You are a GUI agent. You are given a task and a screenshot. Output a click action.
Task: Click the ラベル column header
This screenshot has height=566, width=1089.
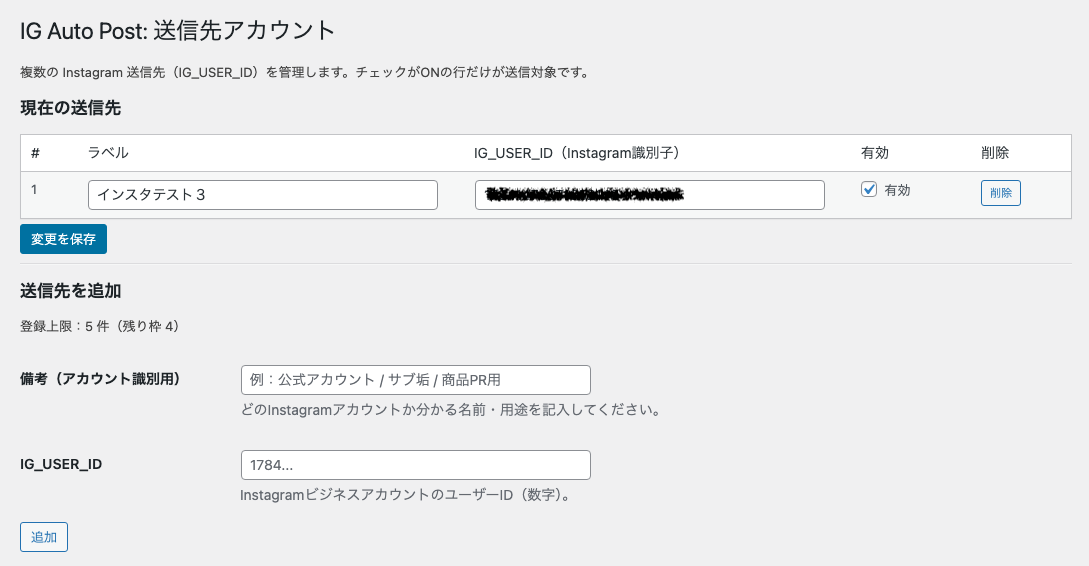[108, 153]
